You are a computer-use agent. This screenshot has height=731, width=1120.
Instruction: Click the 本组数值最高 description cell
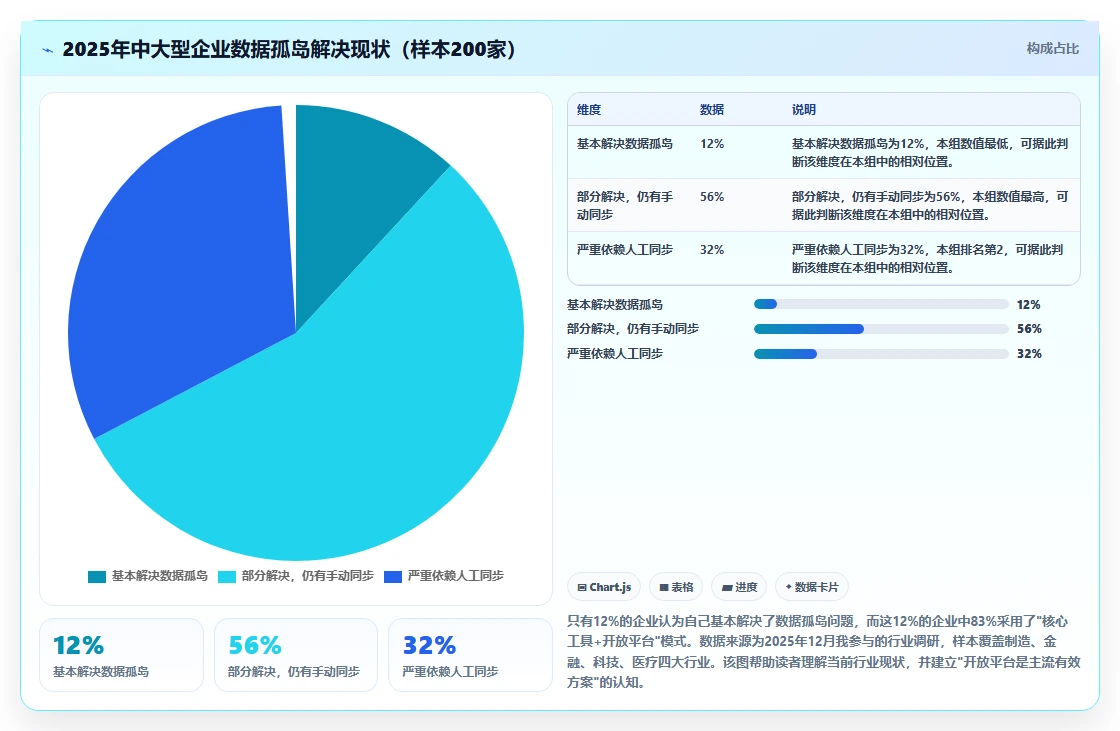[930, 205]
